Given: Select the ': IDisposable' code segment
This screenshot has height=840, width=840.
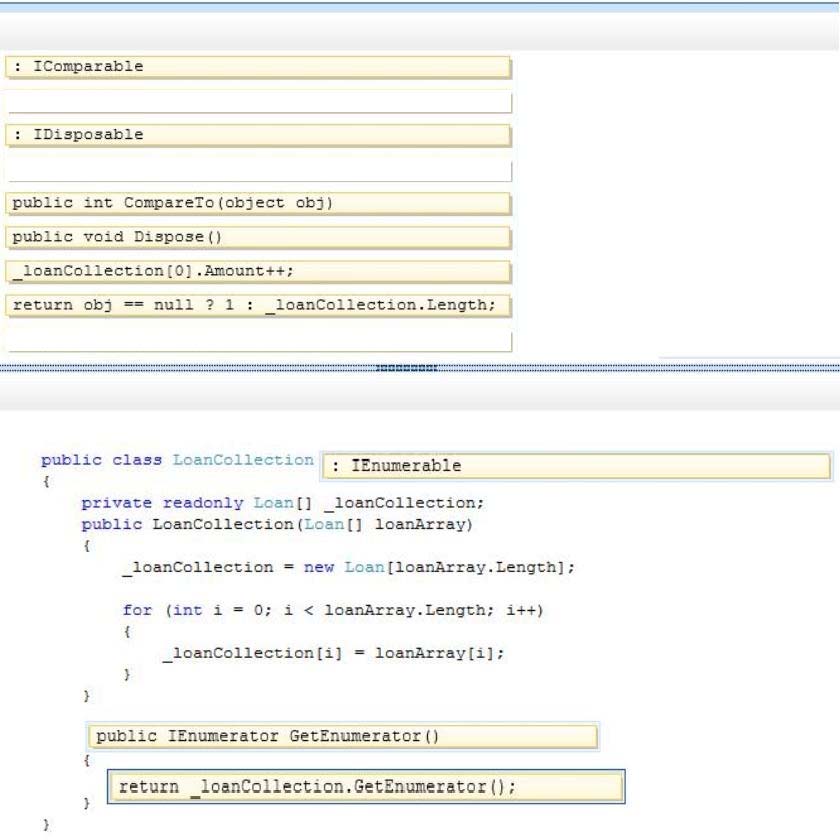Looking at the screenshot, I should click(258, 135).
